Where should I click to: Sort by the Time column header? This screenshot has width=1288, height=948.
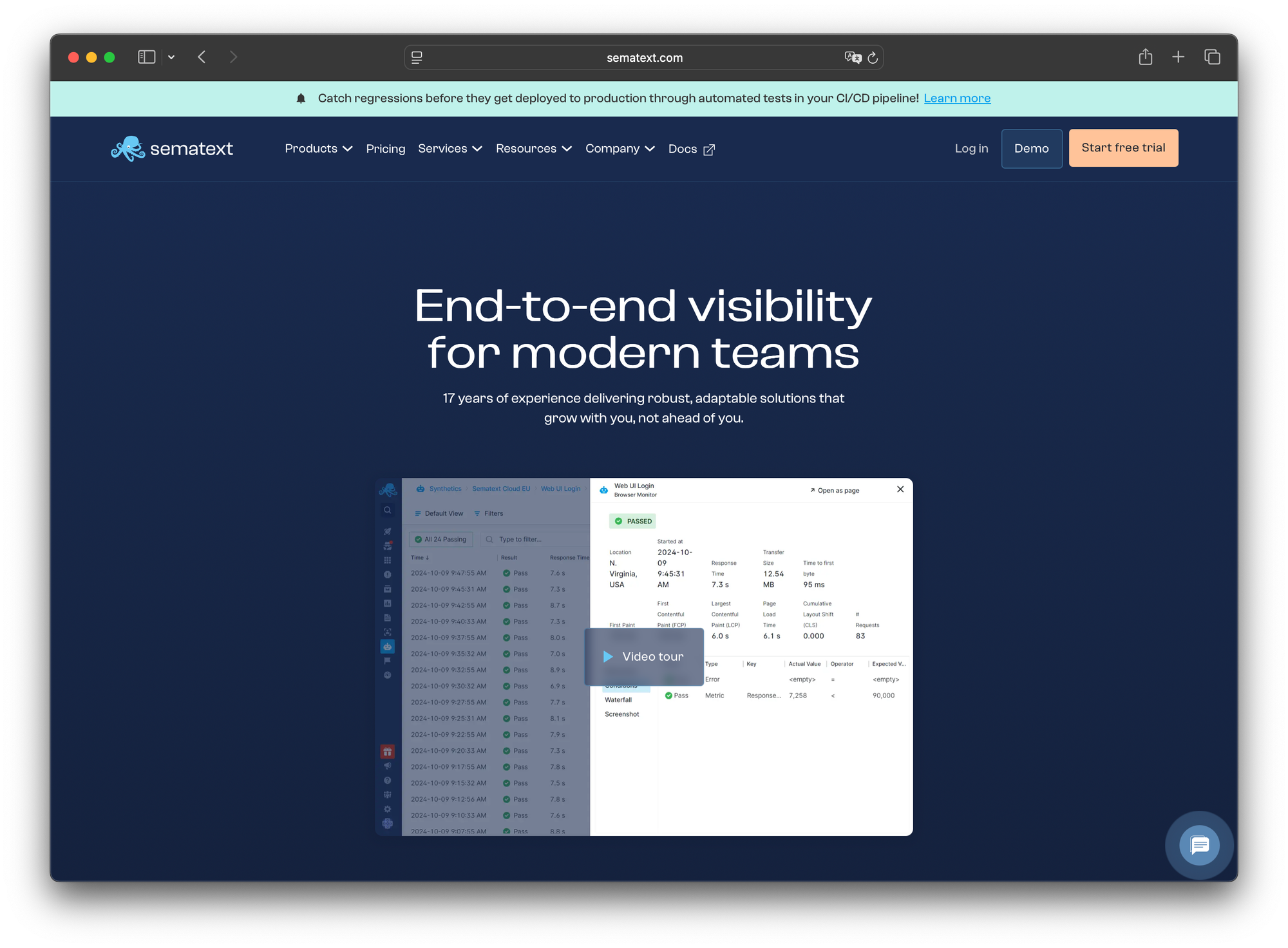point(420,558)
